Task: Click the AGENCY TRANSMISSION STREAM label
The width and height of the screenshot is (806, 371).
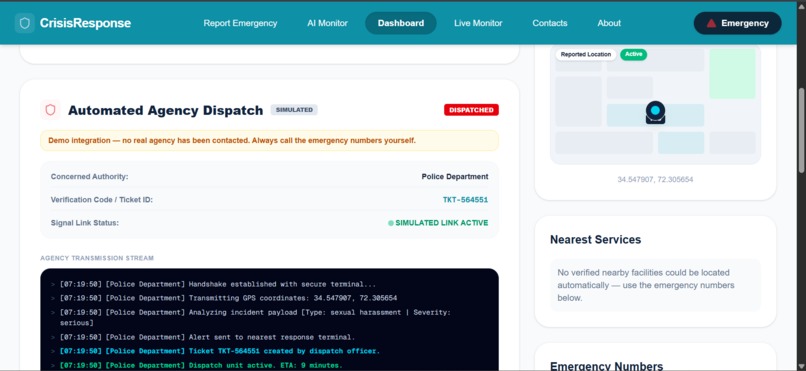Action: click(97, 258)
